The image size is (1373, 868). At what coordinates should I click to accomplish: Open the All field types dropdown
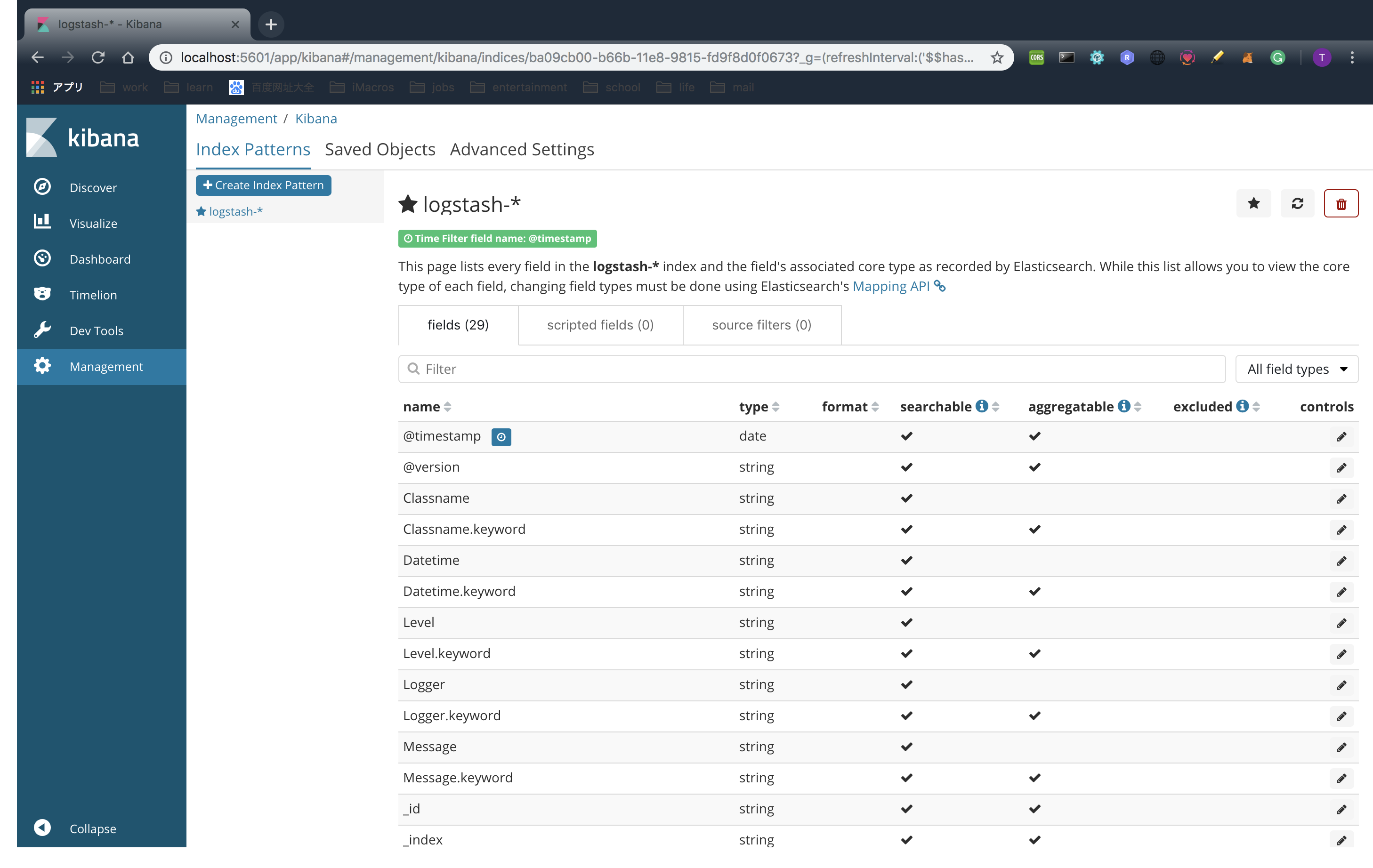pos(1296,369)
